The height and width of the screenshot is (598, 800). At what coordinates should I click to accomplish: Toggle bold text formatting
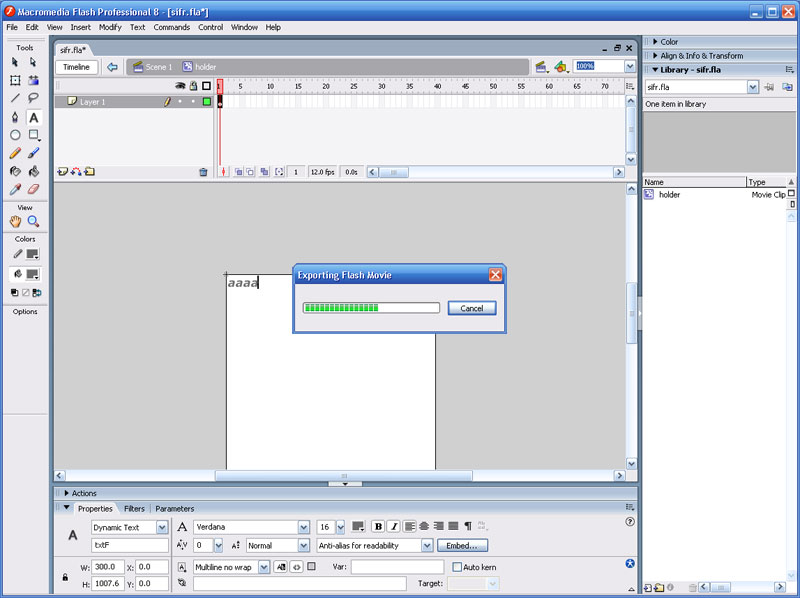point(378,527)
